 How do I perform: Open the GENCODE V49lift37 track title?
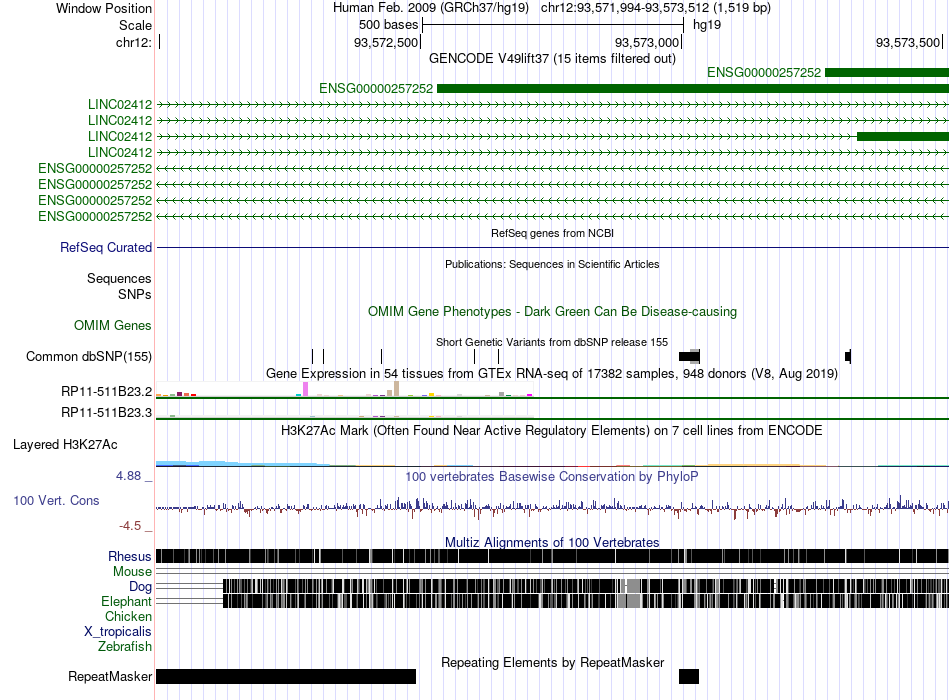552,58
